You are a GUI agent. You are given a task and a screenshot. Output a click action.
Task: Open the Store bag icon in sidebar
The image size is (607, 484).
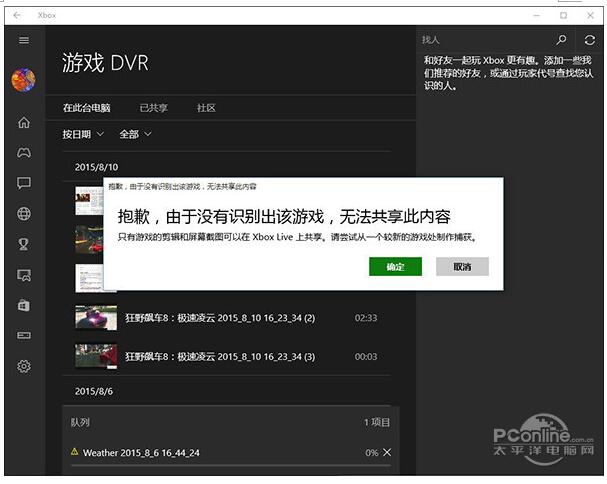click(24, 304)
